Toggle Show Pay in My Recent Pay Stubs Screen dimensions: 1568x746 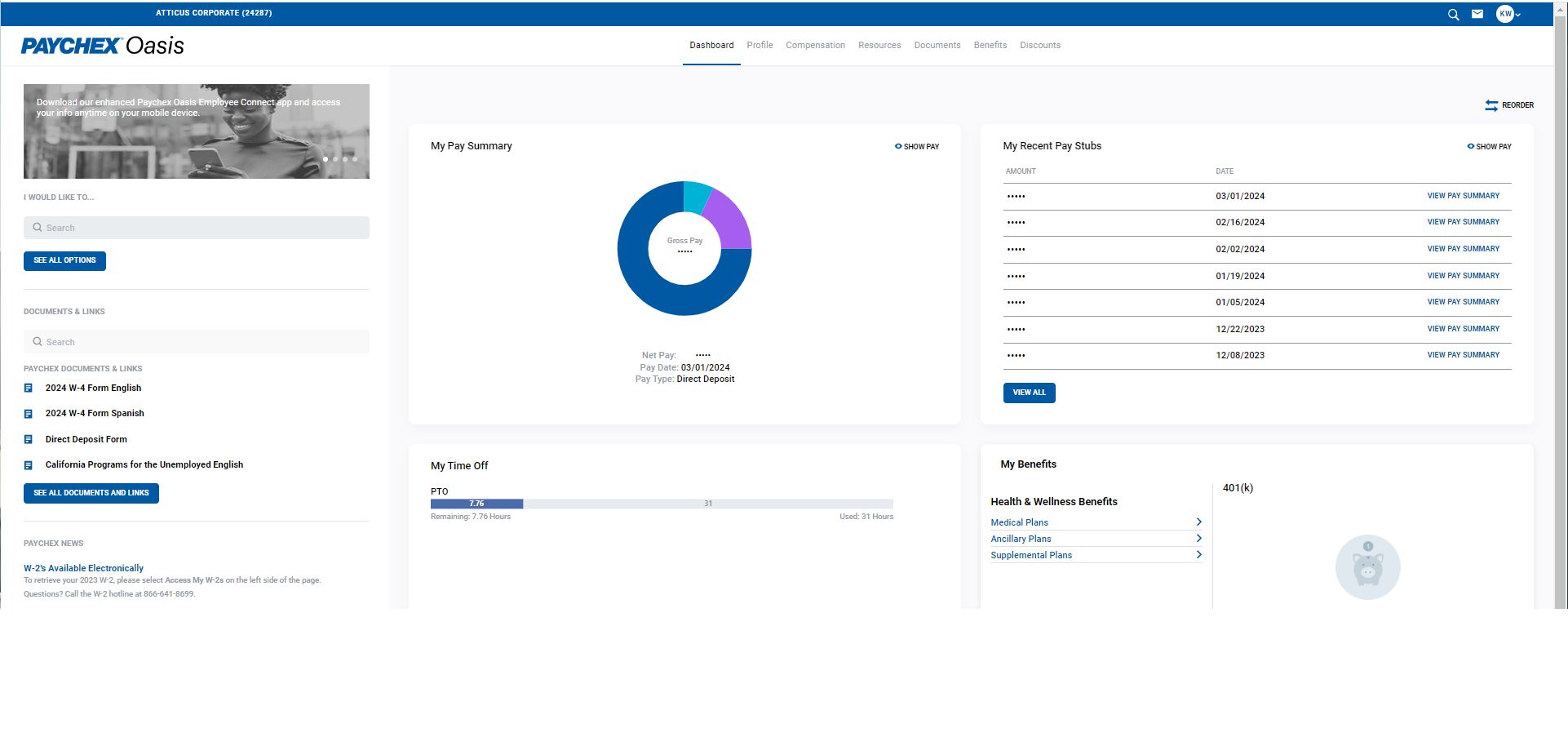click(x=1490, y=147)
